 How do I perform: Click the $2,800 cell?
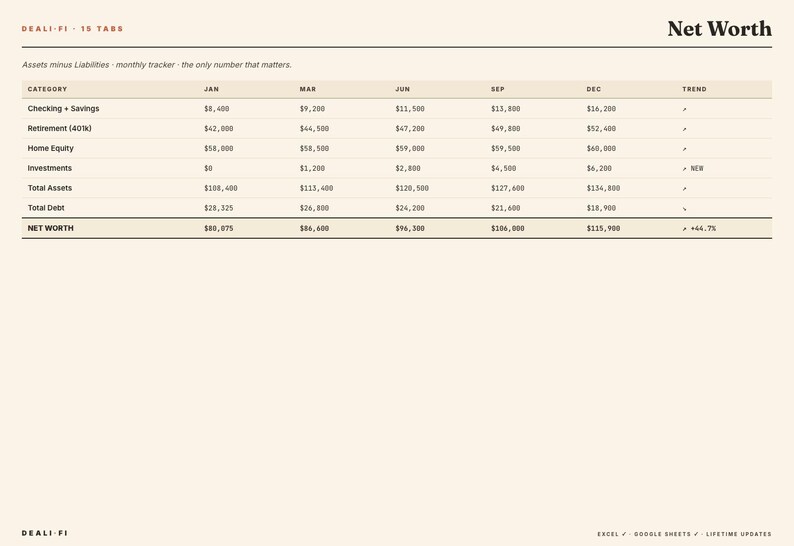pos(408,168)
